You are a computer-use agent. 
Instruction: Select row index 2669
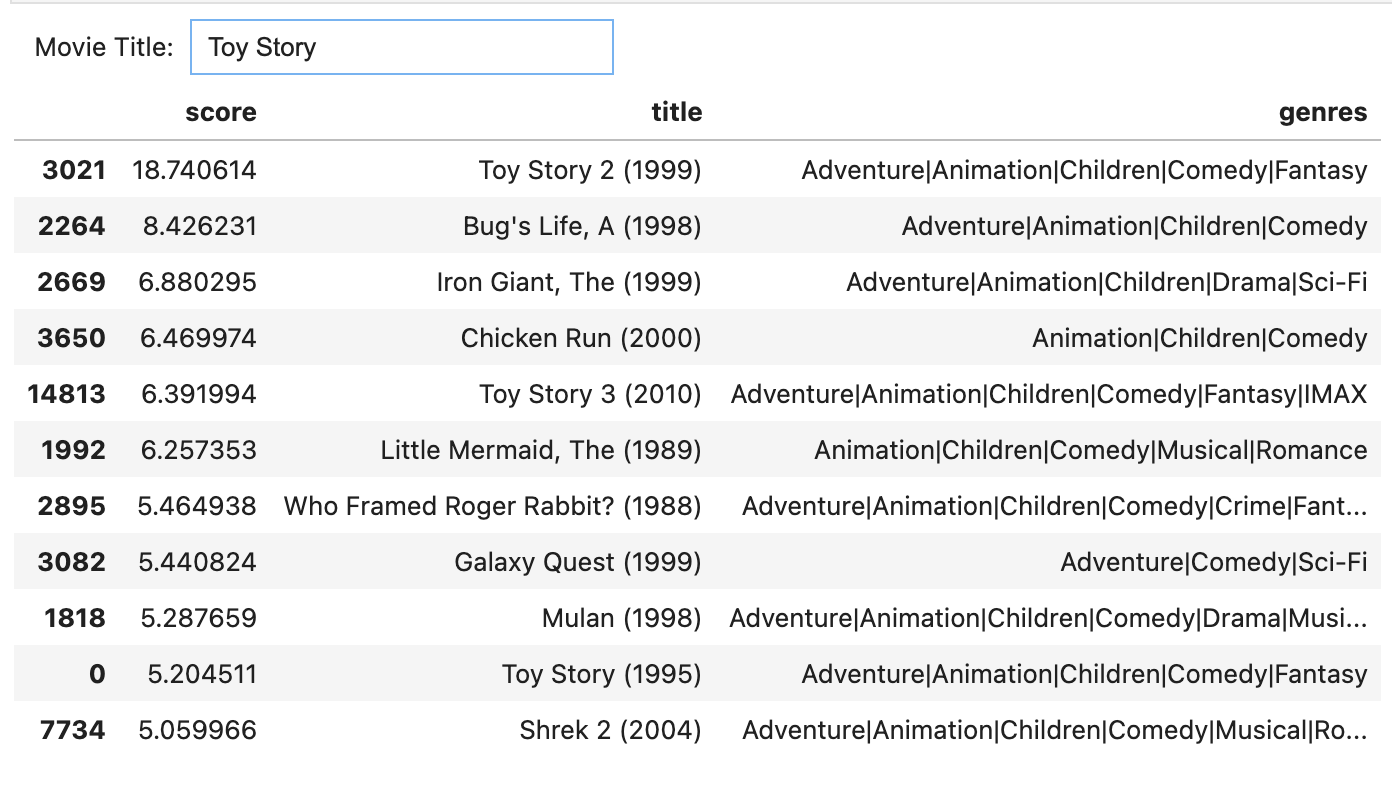tap(71, 282)
